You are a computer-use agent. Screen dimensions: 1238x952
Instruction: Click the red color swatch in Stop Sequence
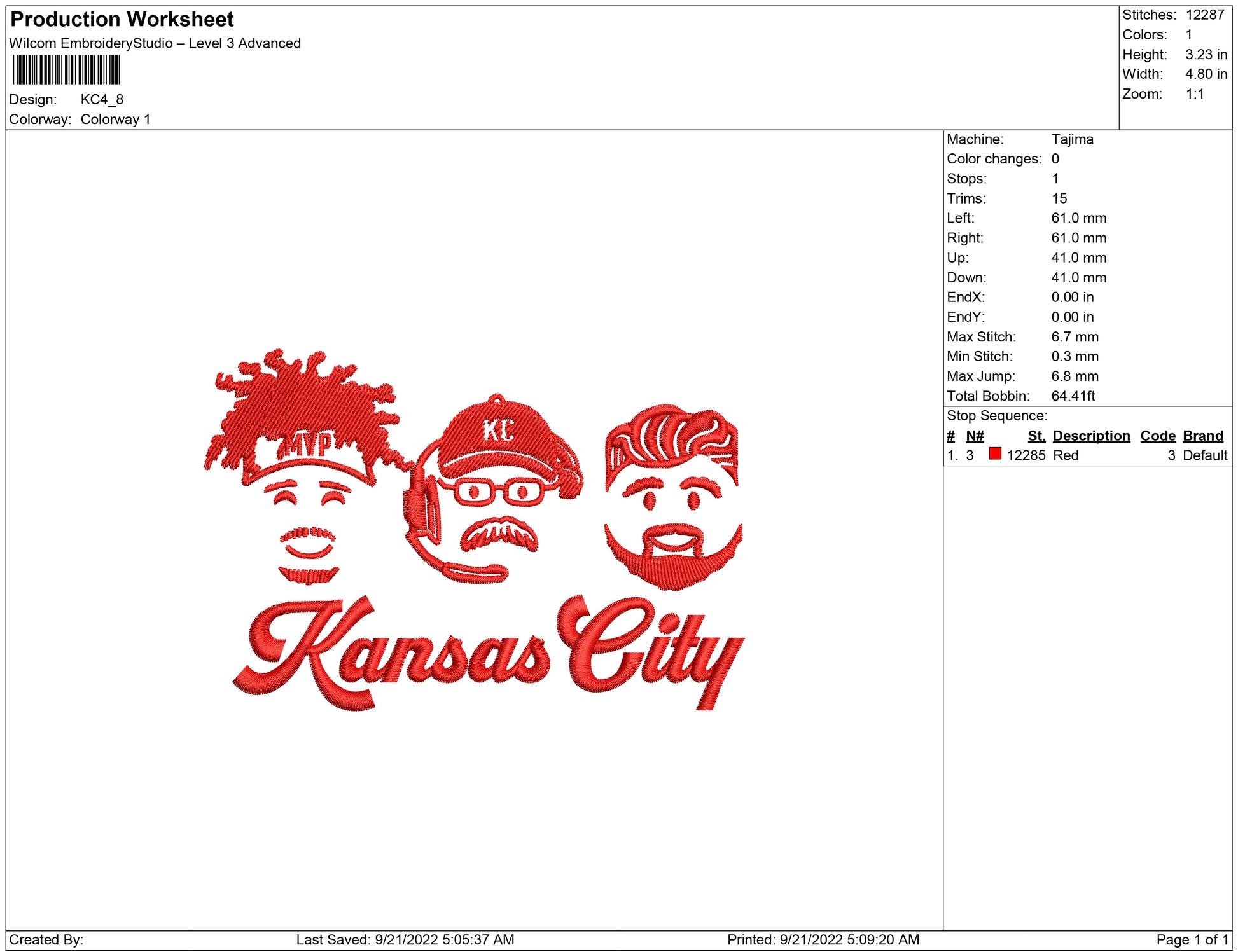[995, 453]
